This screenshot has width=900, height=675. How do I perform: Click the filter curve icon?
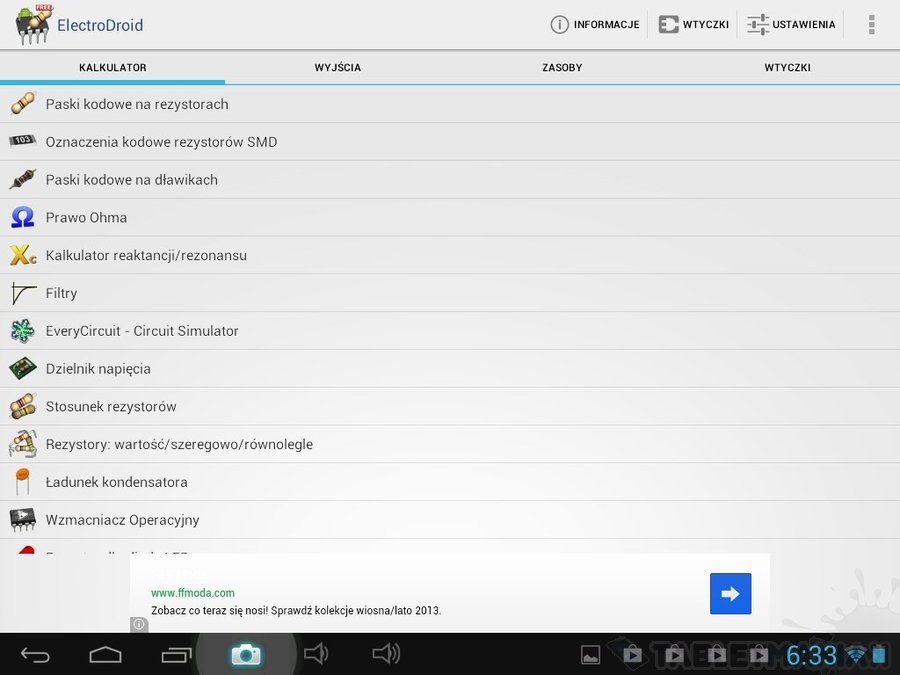22,294
